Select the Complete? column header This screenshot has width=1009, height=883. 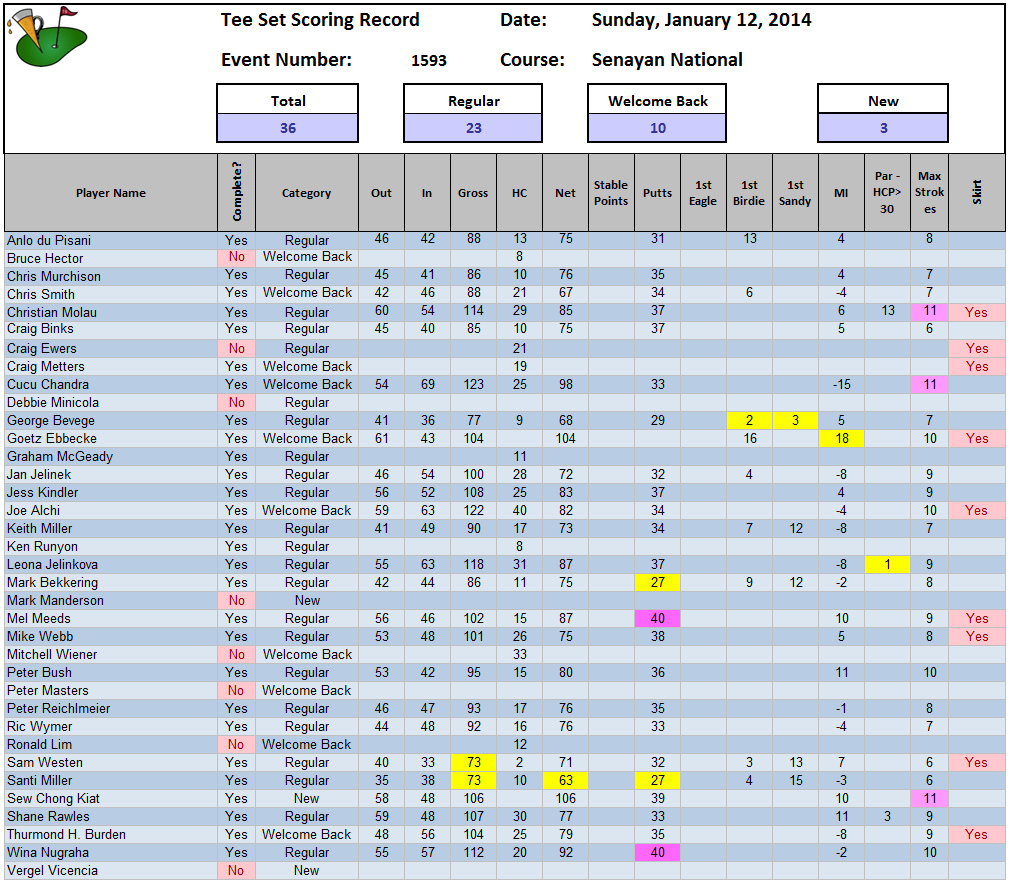pos(236,193)
